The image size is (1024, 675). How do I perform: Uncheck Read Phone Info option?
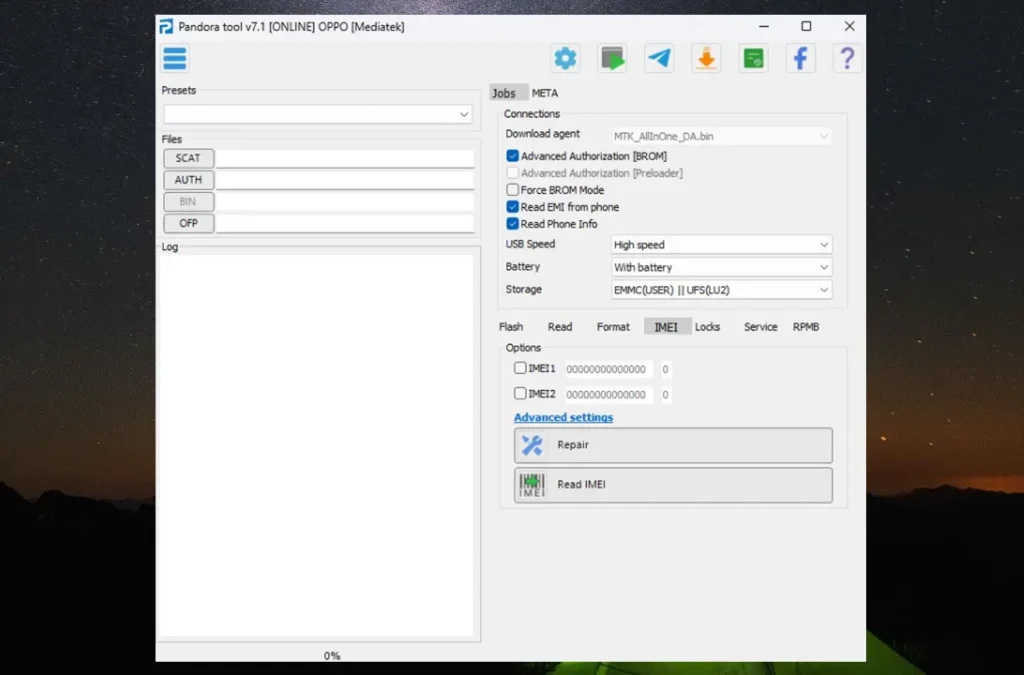point(513,224)
